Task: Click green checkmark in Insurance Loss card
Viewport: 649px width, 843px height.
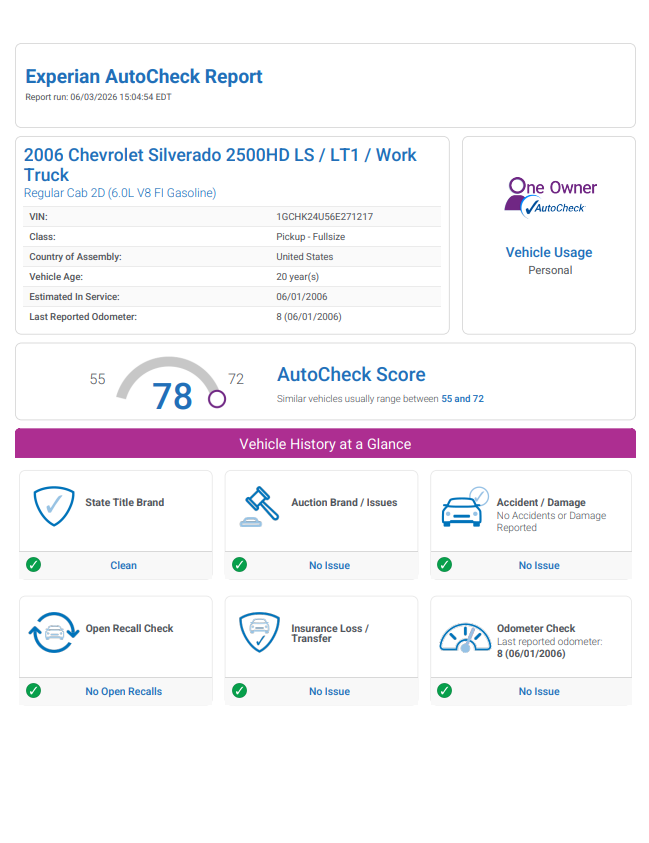Action: tap(239, 690)
